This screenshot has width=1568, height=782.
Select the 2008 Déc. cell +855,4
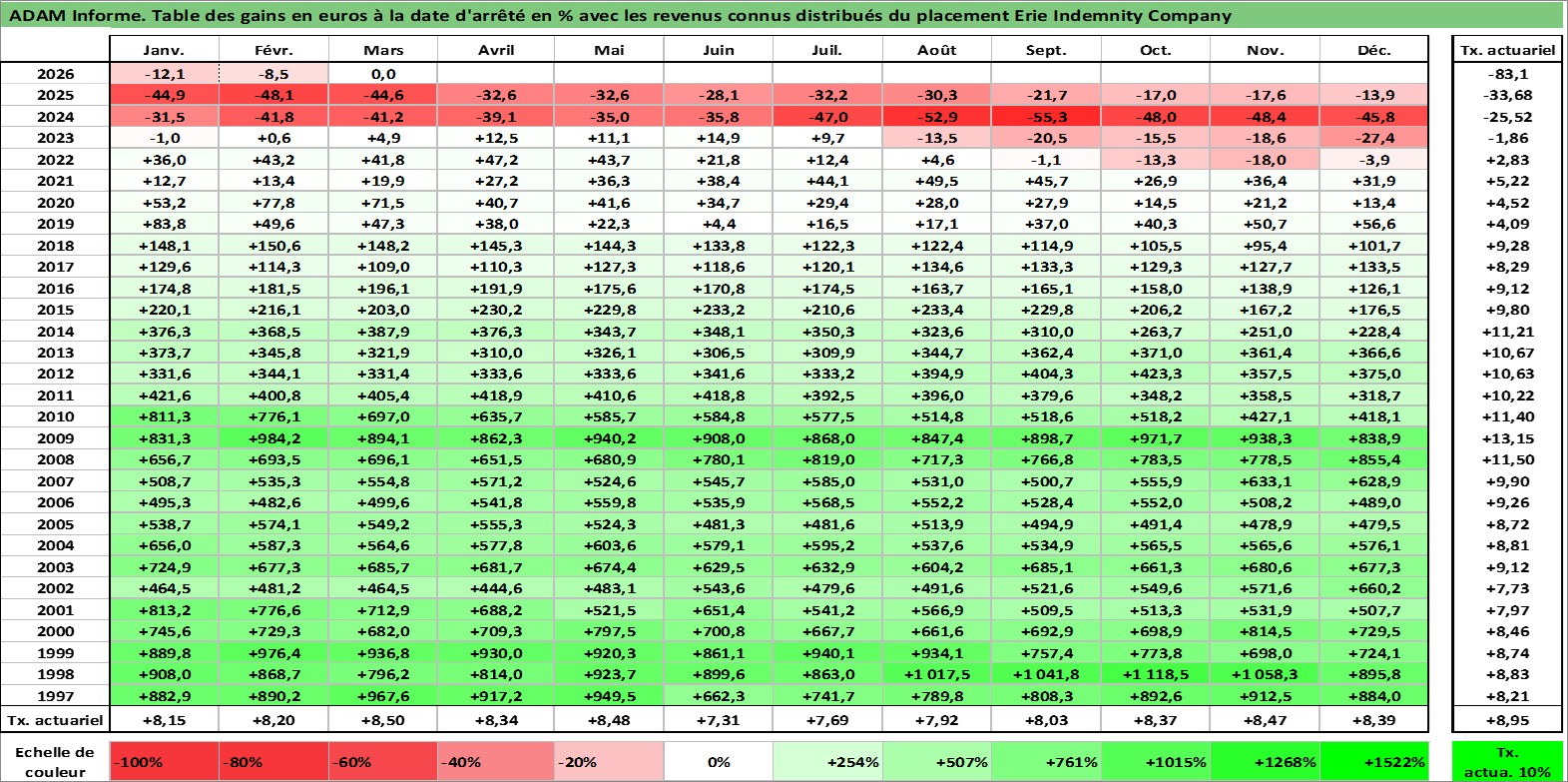pos(1374,459)
